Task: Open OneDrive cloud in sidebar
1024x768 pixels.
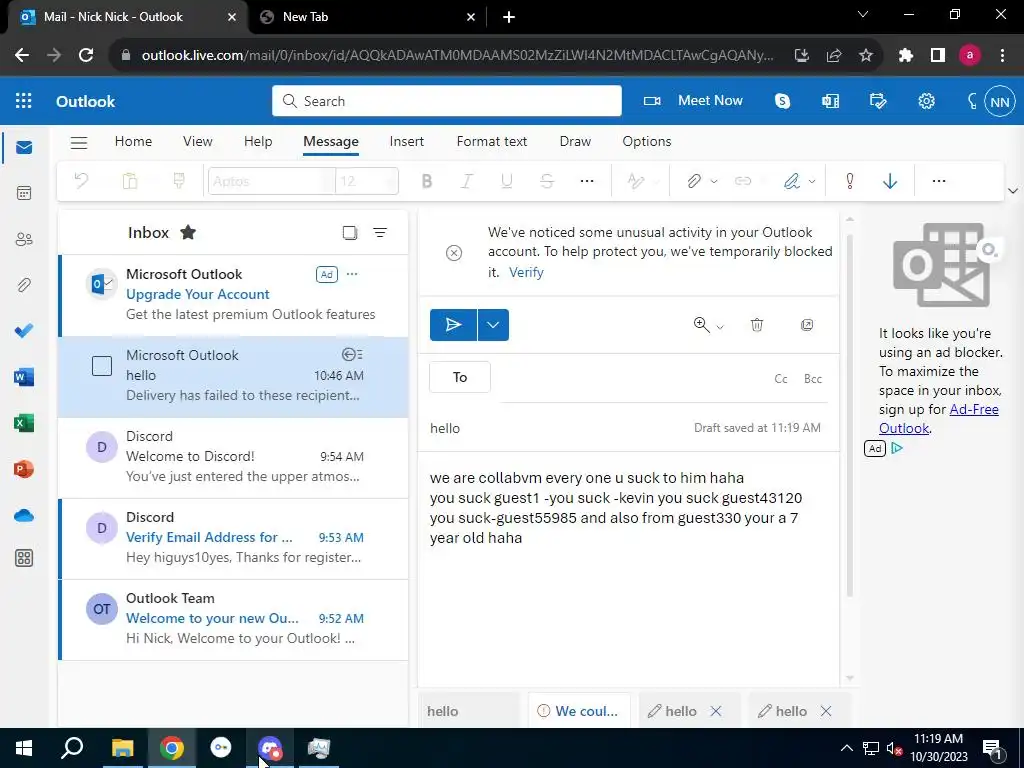Action: 24,515
